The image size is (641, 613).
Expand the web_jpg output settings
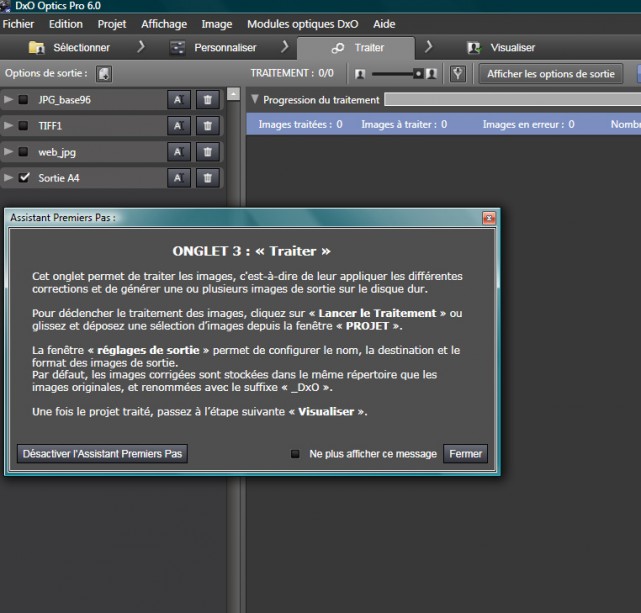8,152
